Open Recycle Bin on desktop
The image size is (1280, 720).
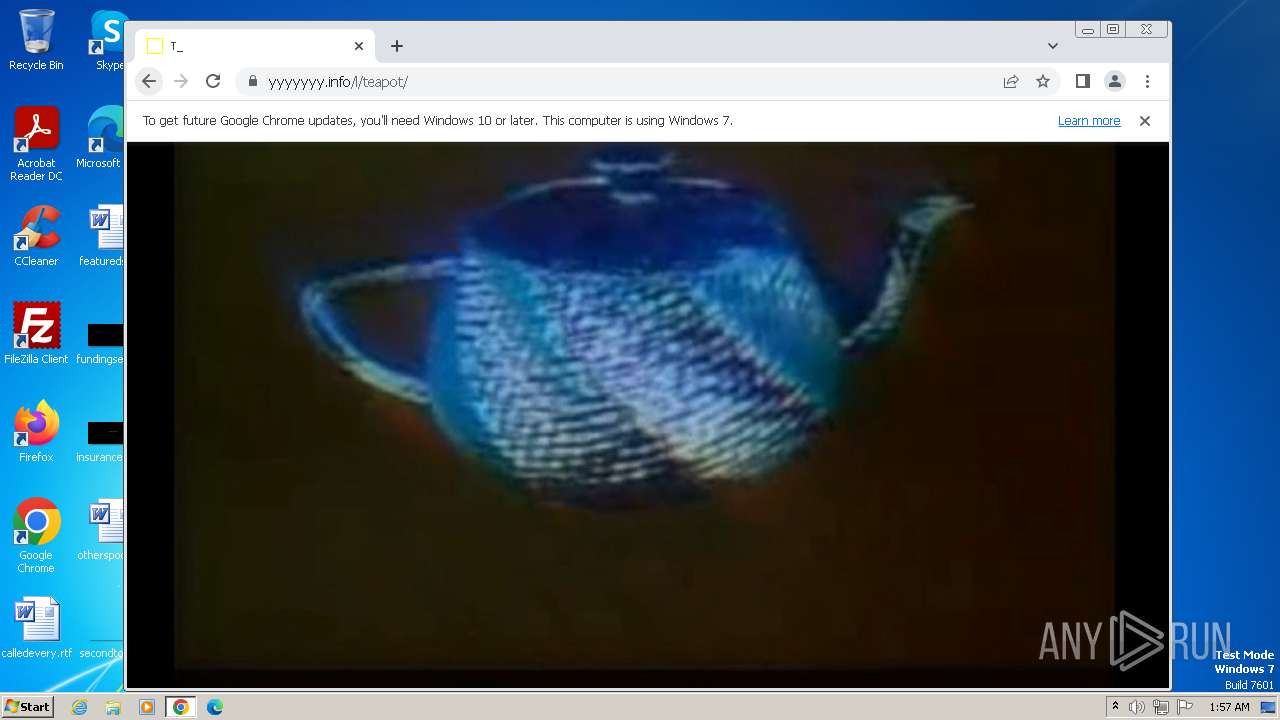(36, 40)
